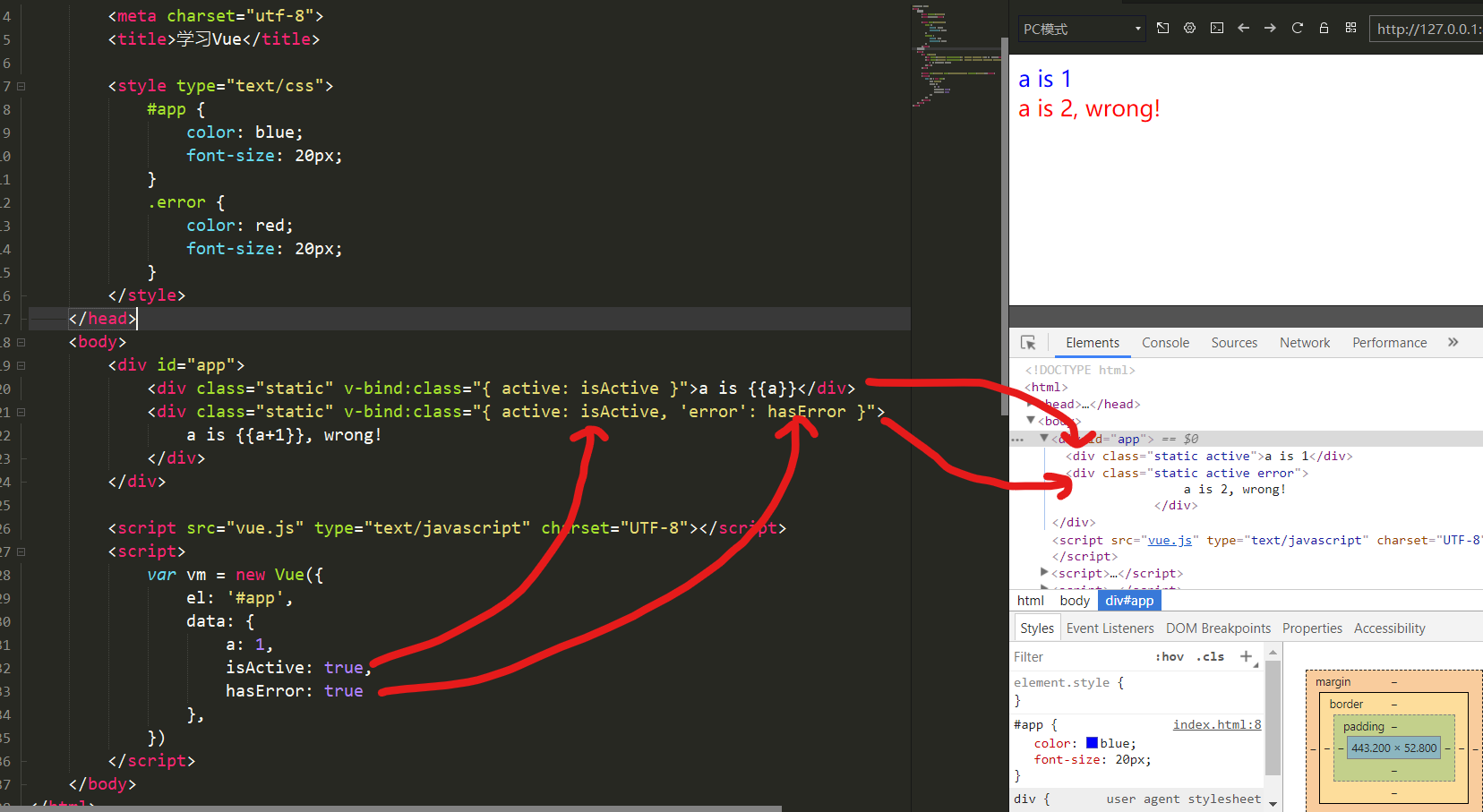The height and width of the screenshot is (812, 1483).
Task: Collapse the div id="app" node
Action: click(x=1044, y=439)
